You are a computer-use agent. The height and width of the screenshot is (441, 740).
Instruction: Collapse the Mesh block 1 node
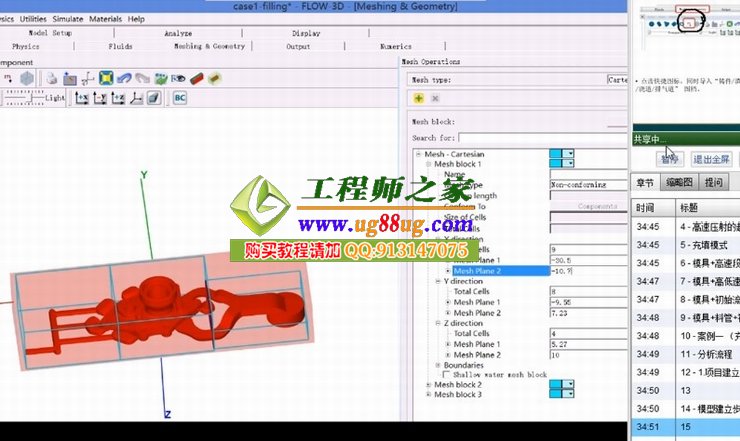pyautogui.click(x=429, y=164)
